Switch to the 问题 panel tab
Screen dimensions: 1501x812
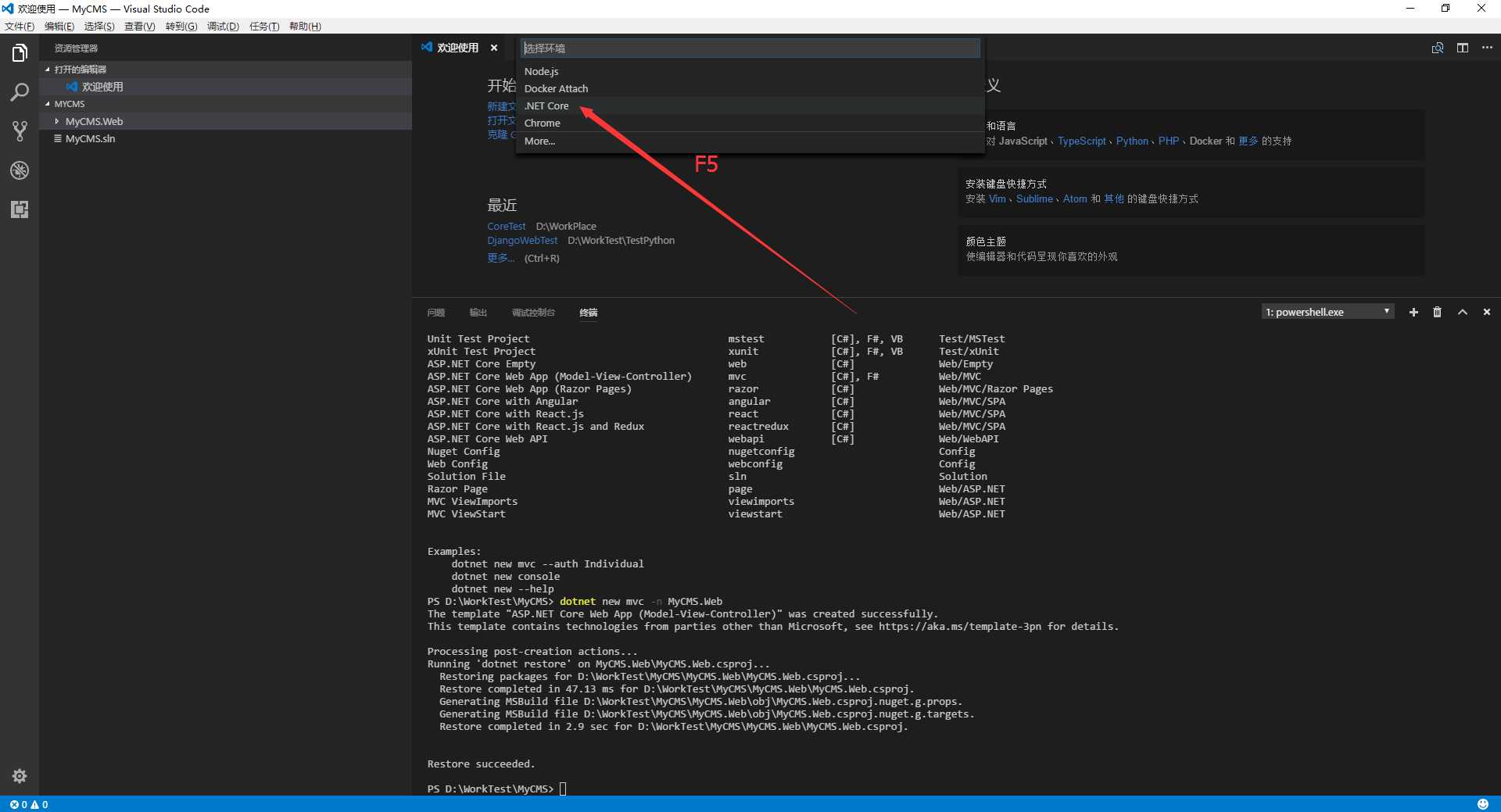[436, 313]
